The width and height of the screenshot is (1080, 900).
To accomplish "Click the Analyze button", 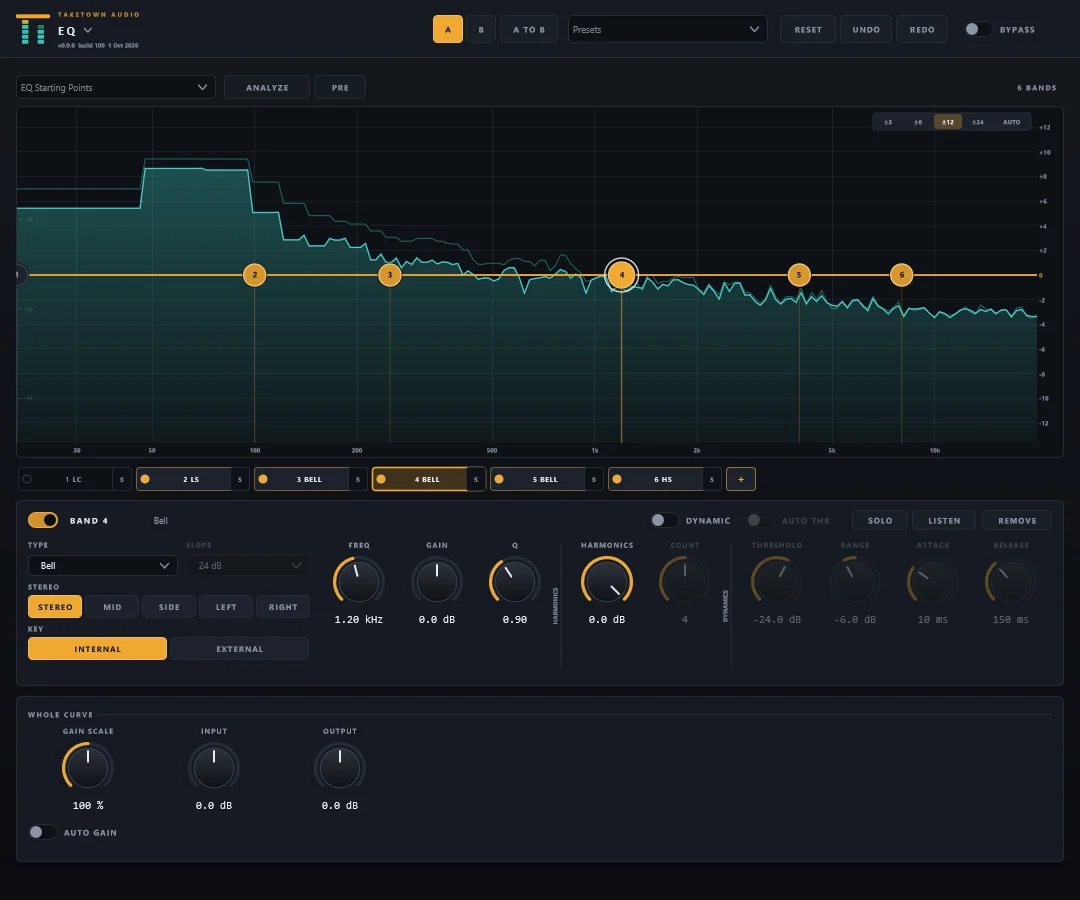I will (267, 87).
